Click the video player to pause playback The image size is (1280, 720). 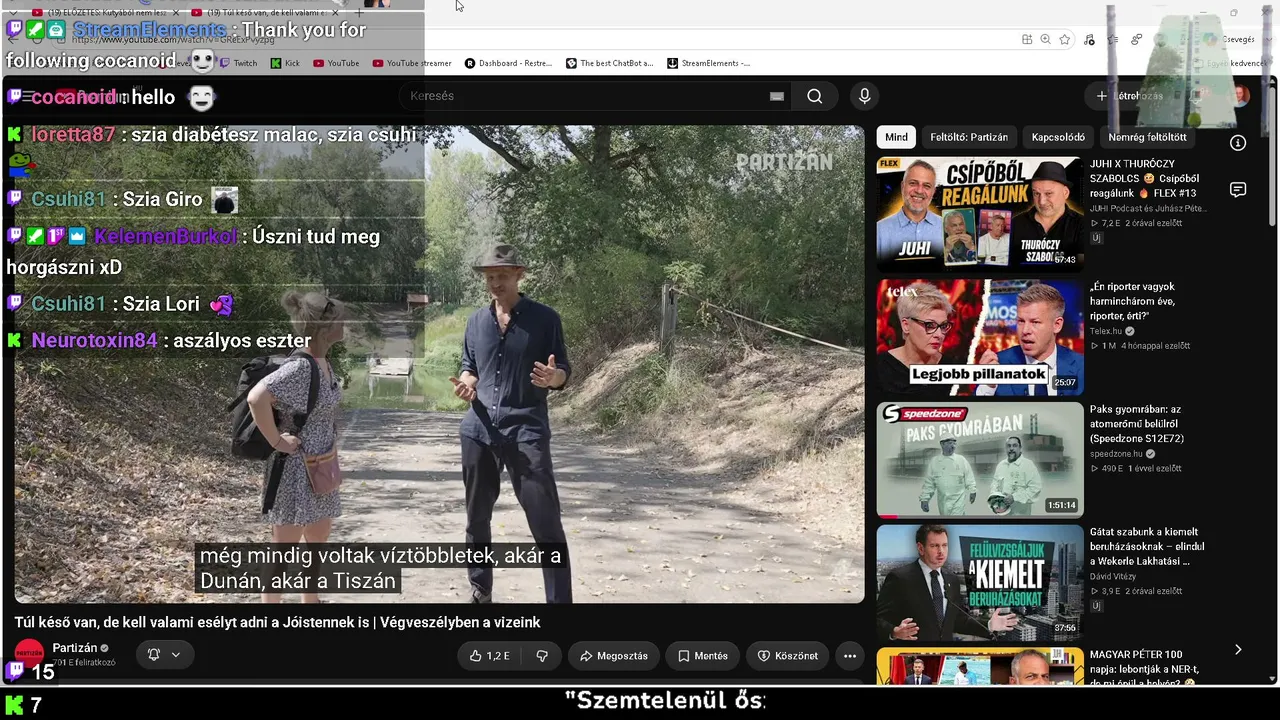click(439, 364)
